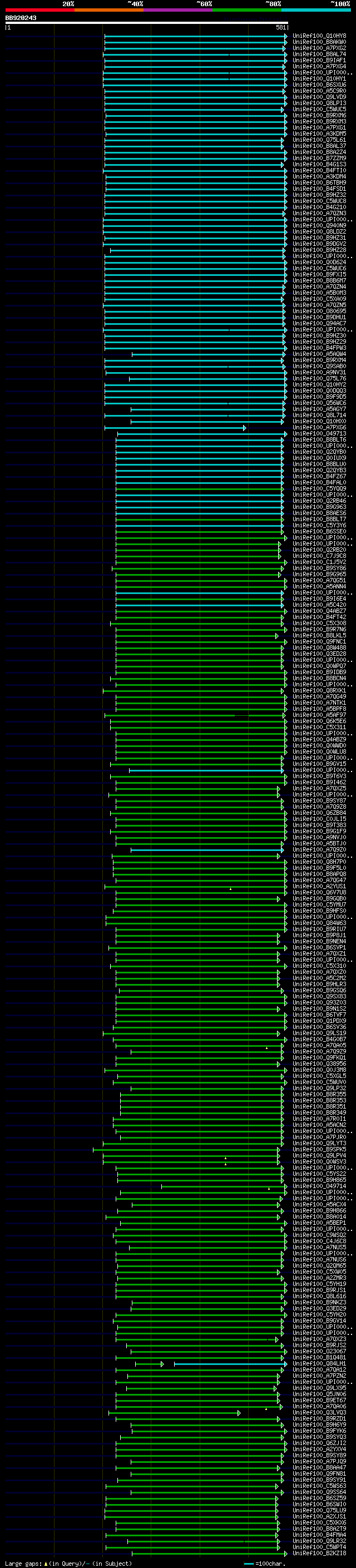Select the UniRef100_A7PXG2 label
356x1568 pixels.
tap(319, 48)
